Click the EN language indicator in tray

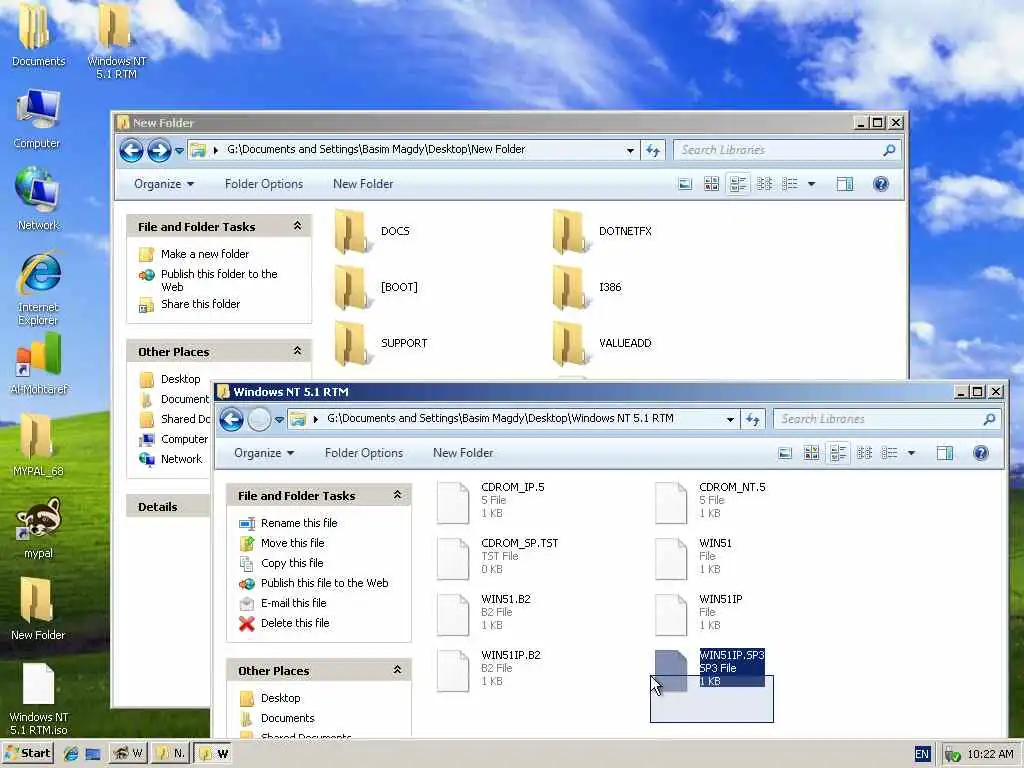coord(921,754)
